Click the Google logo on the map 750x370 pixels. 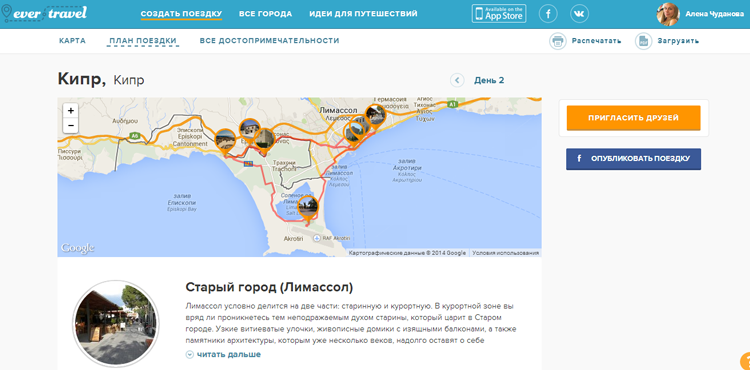point(77,248)
